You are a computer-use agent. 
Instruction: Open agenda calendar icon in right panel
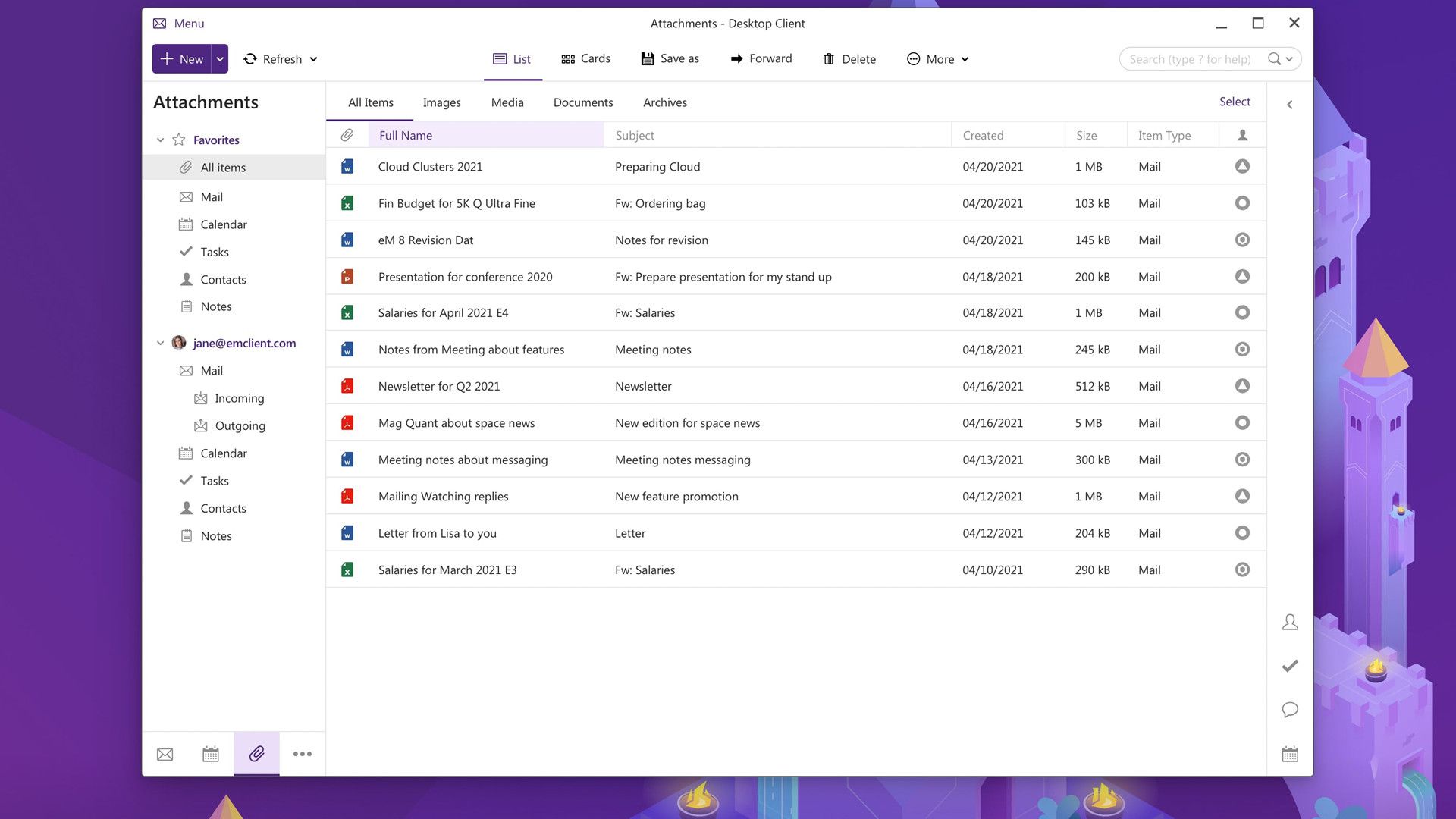pyautogui.click(x=1289, y=754)
